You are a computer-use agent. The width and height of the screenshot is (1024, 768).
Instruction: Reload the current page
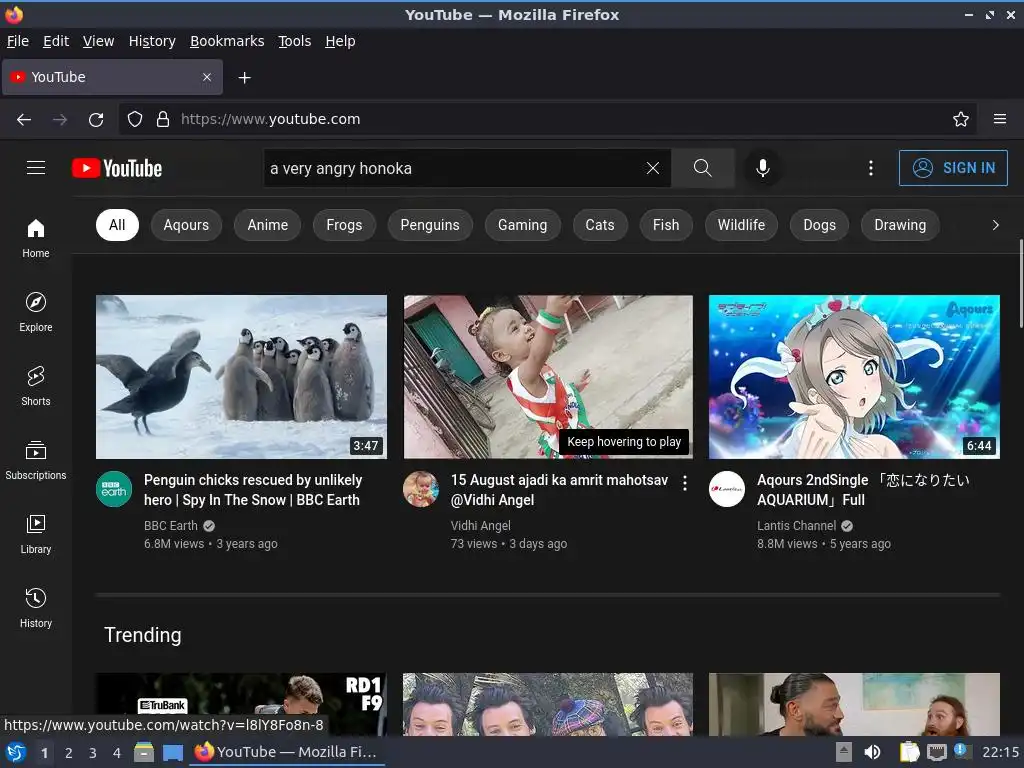point(96,120)
